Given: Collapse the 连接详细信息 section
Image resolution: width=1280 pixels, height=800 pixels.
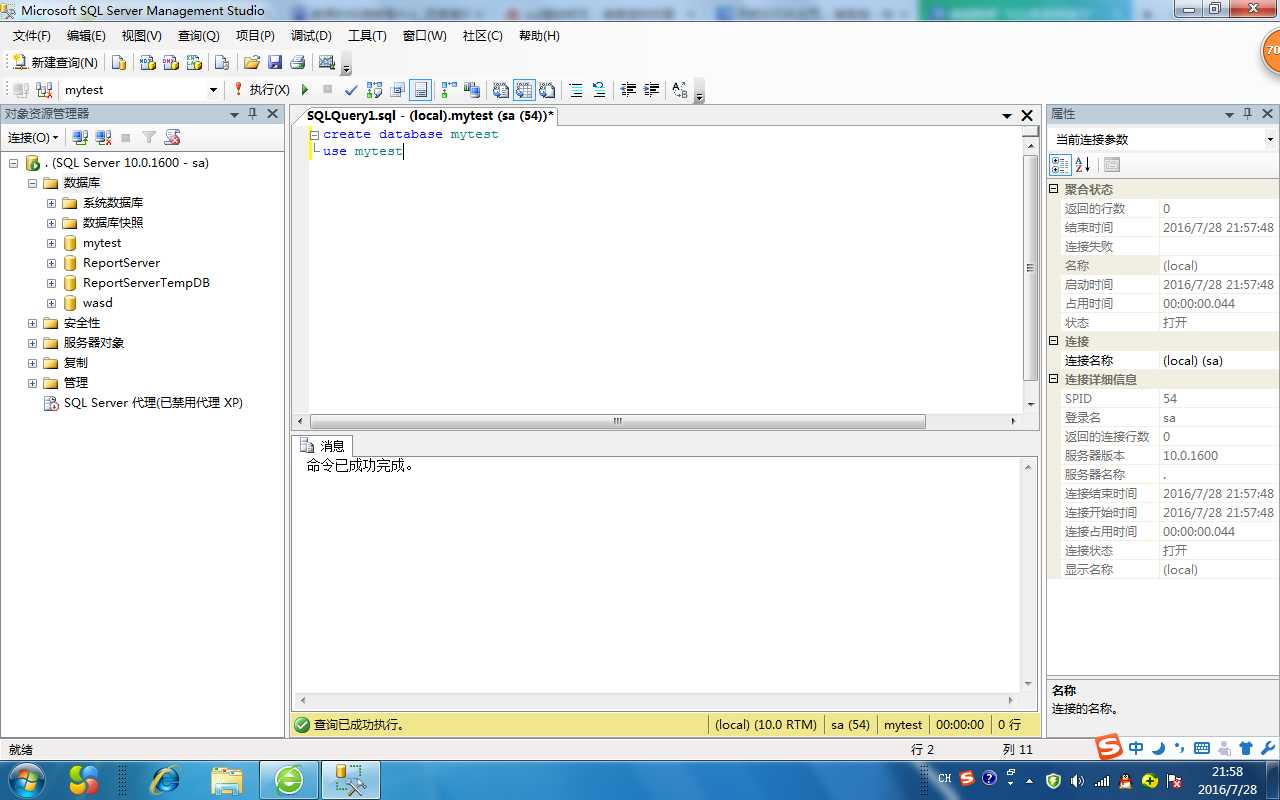Looking at the screenshot, I should (x=1054, y=379).
